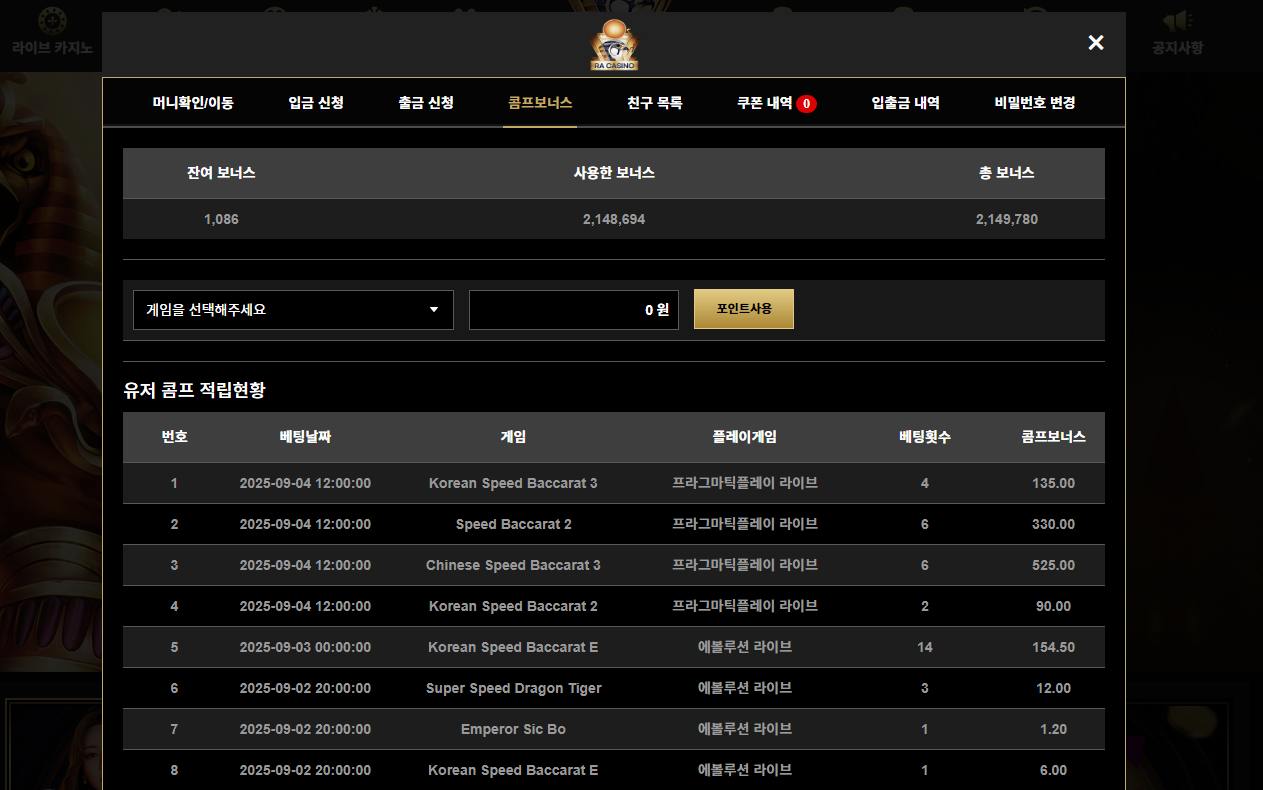Click the Speed Baccarat 2 game cell
This screenshot has height=790, width=1263.
point(513,524)
